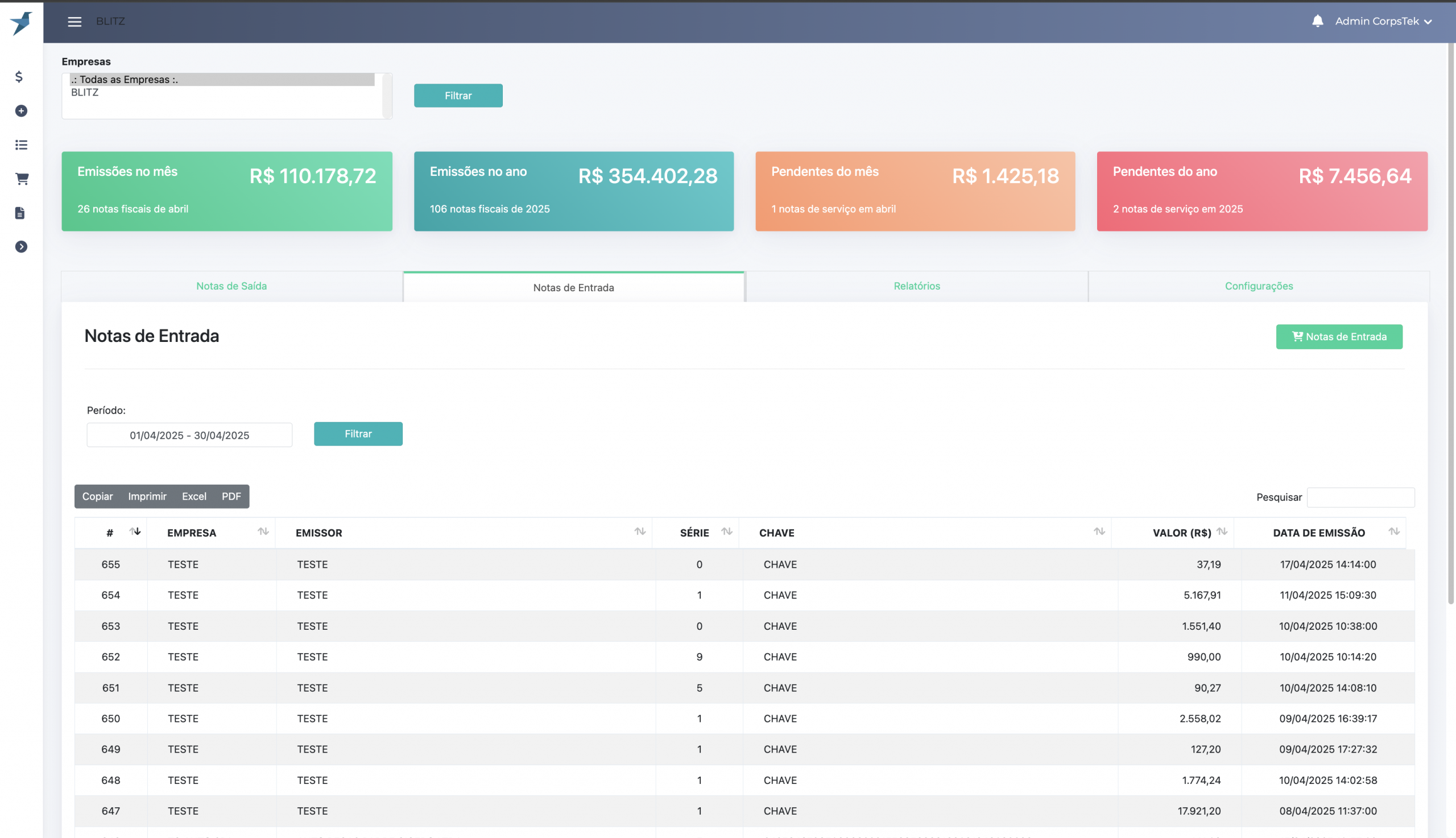The image size is (1456, 838).
Task: Export table with Excel button
Action: pyautogui.click(x=194, y=496)
